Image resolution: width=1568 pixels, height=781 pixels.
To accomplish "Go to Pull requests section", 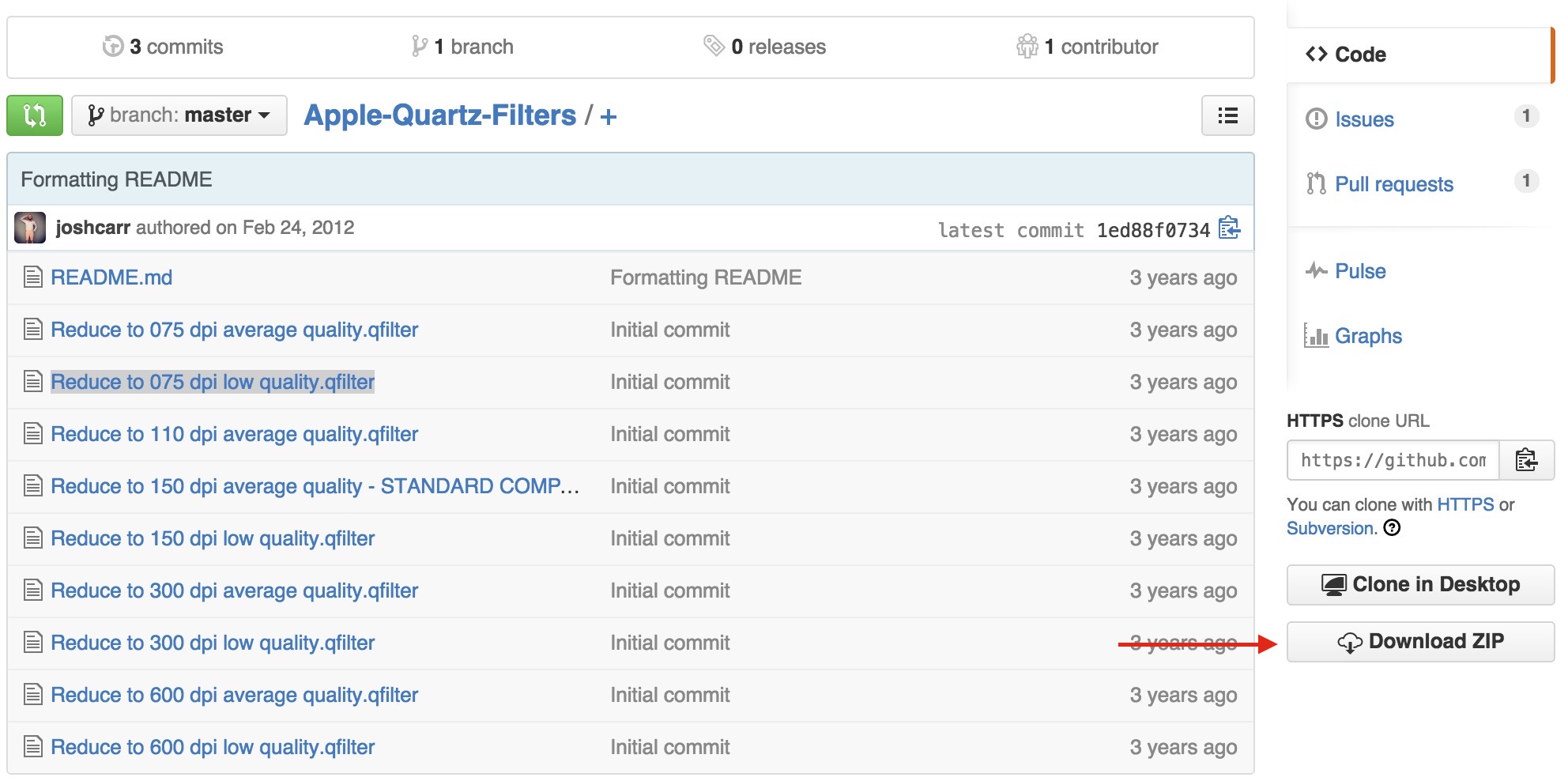I will point(1393,184).
